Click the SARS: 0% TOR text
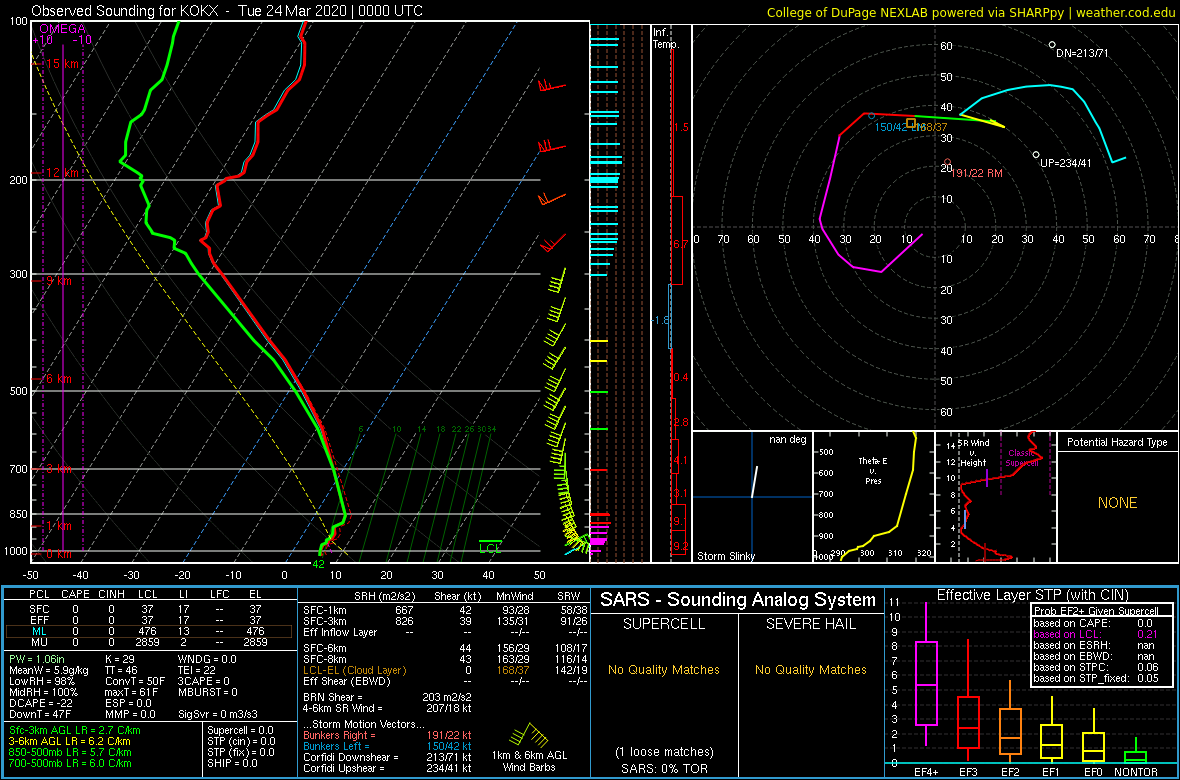This screenshot has width=1180, height=780. click(663, 767)
